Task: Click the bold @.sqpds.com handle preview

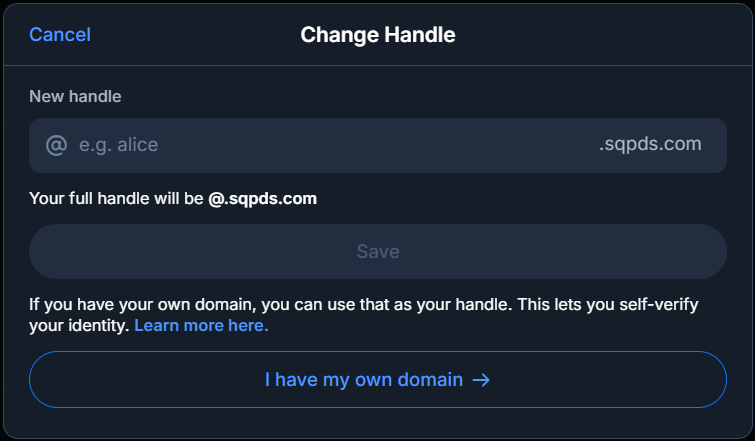Action: [x=262, y=198]
